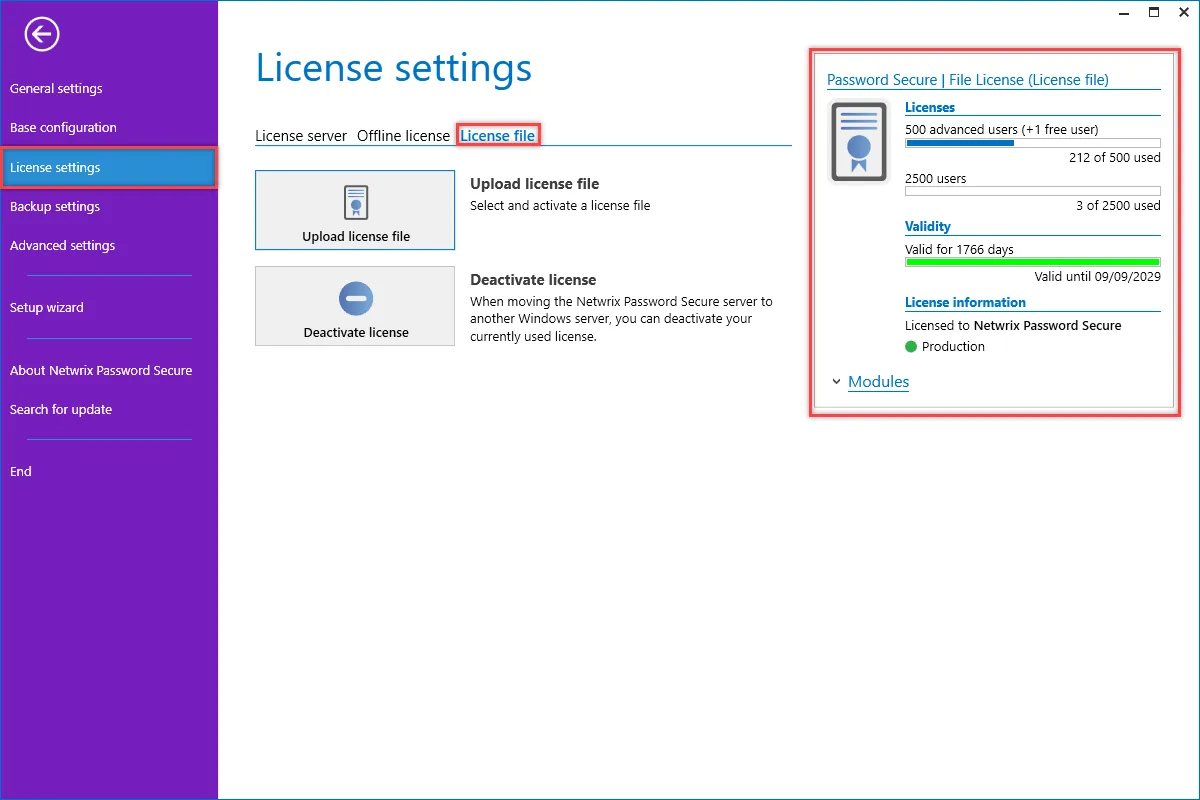Click the bold 'Deactivate license' description heading
Image resolution: width=1200 pixels, height=800 pixels.
(533, 280)
